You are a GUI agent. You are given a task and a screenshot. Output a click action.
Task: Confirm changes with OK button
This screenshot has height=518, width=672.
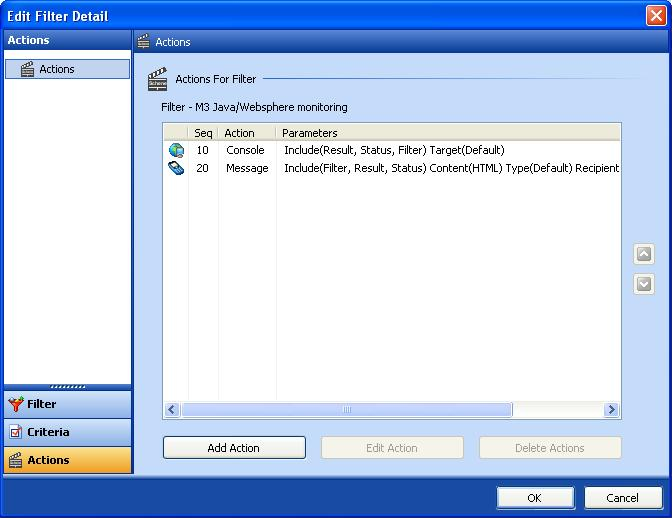coord(535,498)
